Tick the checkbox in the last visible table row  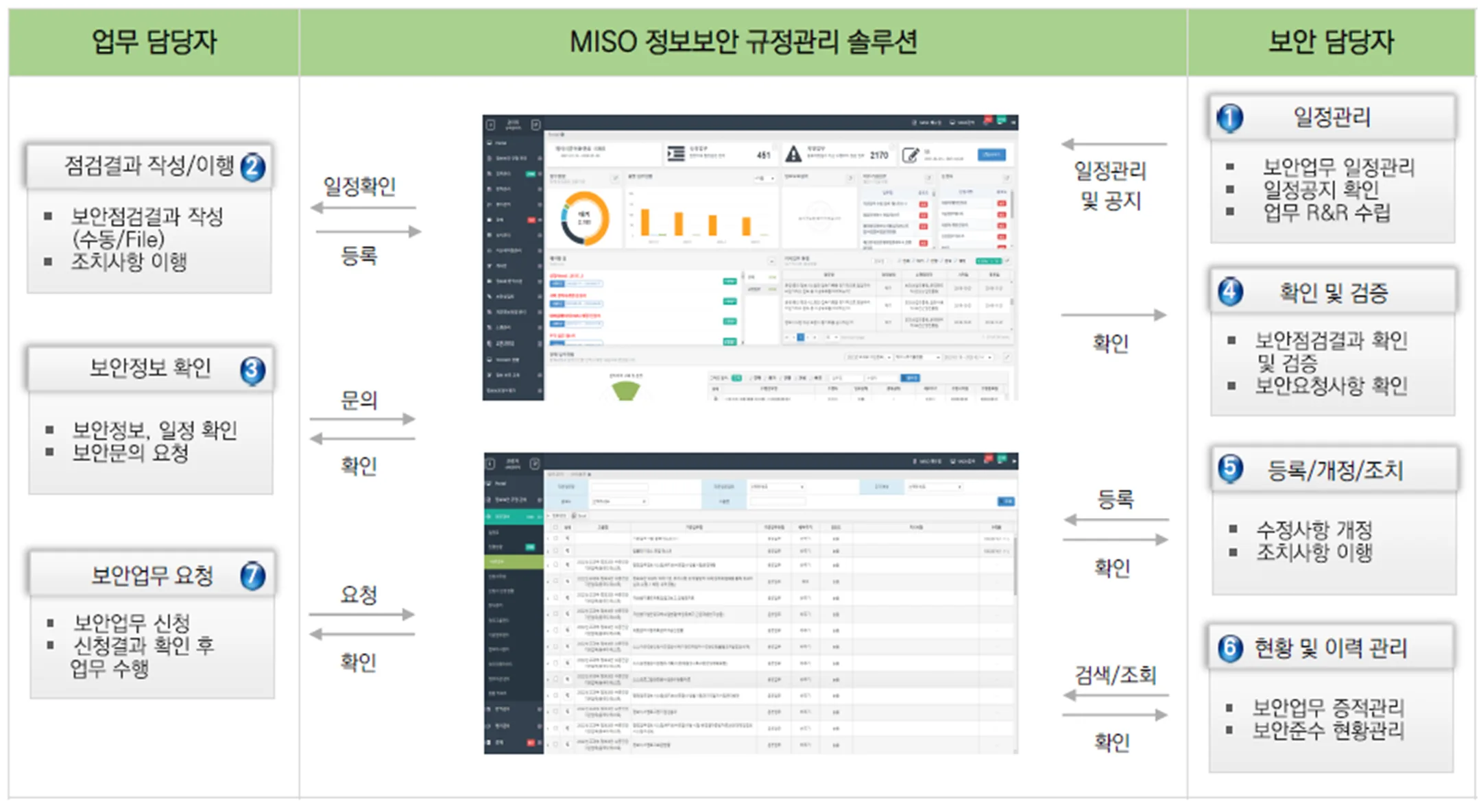pyautogui.click(x=555, y=745)
